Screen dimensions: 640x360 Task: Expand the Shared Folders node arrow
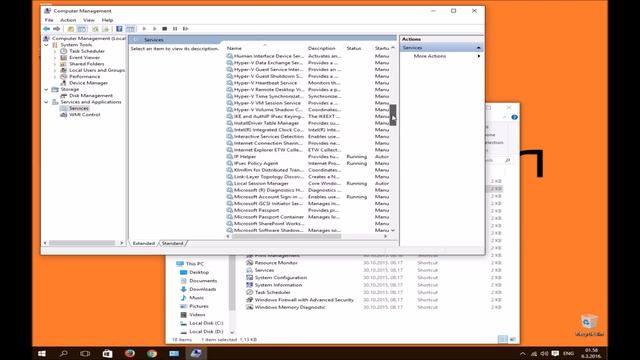[x=55, y=64]
